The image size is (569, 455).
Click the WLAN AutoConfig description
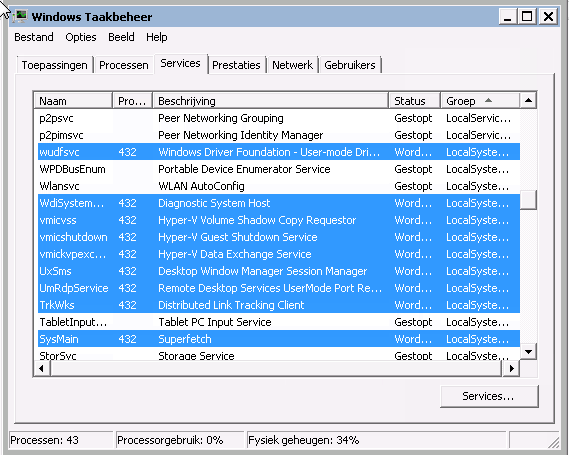coord(201,186)
